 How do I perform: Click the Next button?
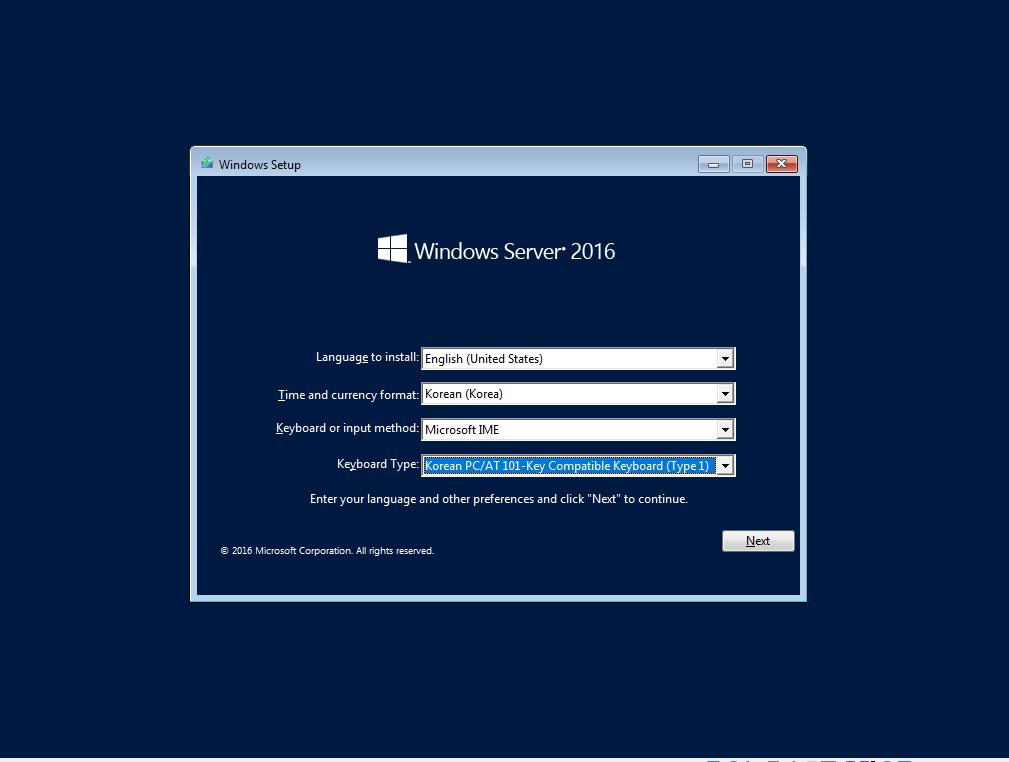(758, 541)
